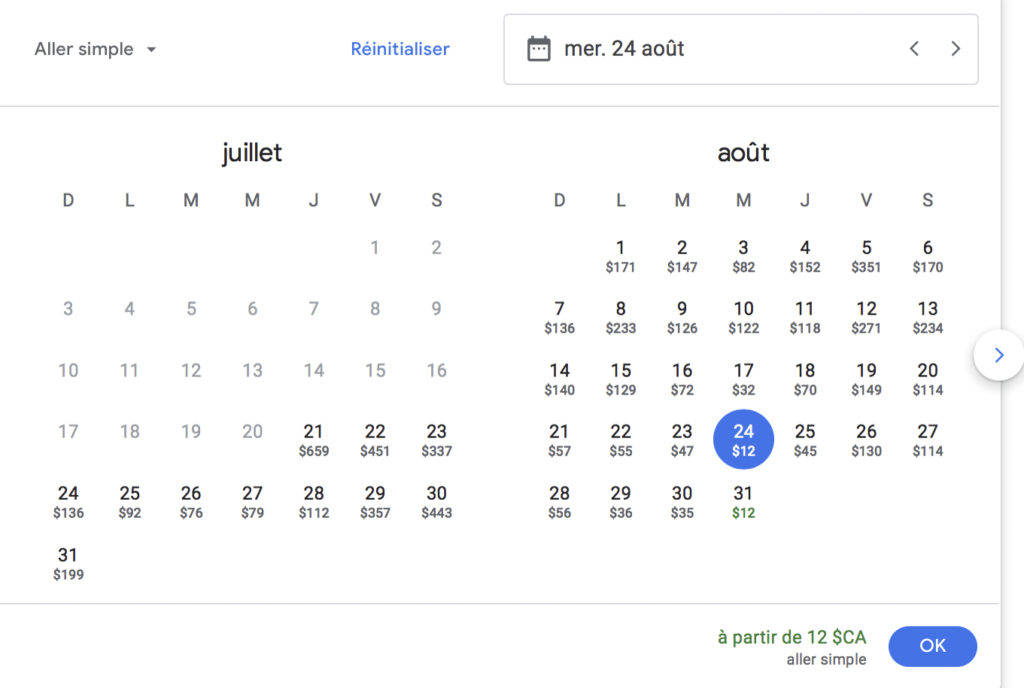Screen dimensions: 1024x688
Task: Pick August 1 with $171 fare
Action: tap(620, 256)
